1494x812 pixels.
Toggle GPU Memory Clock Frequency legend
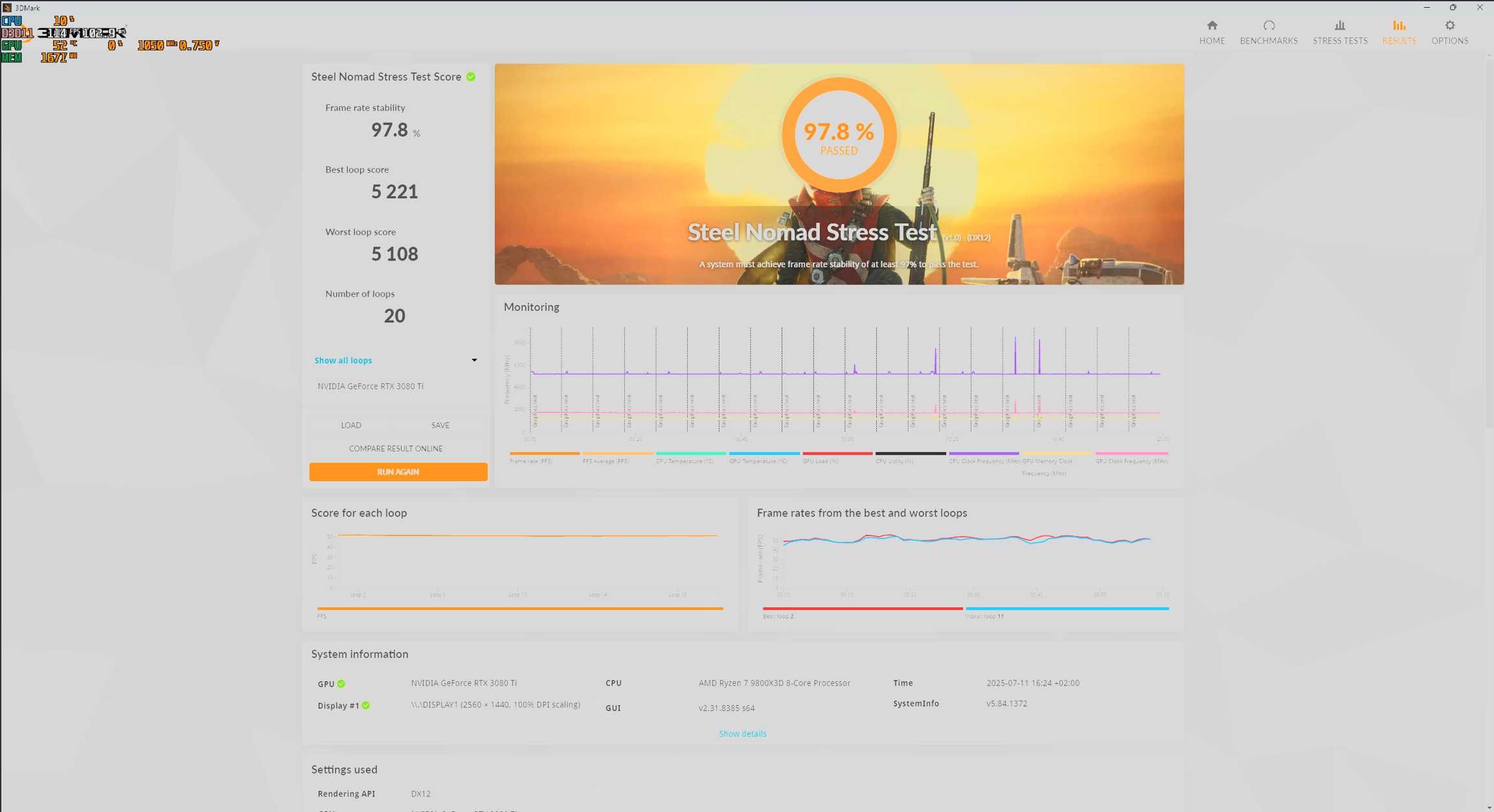click(1057, 464)
